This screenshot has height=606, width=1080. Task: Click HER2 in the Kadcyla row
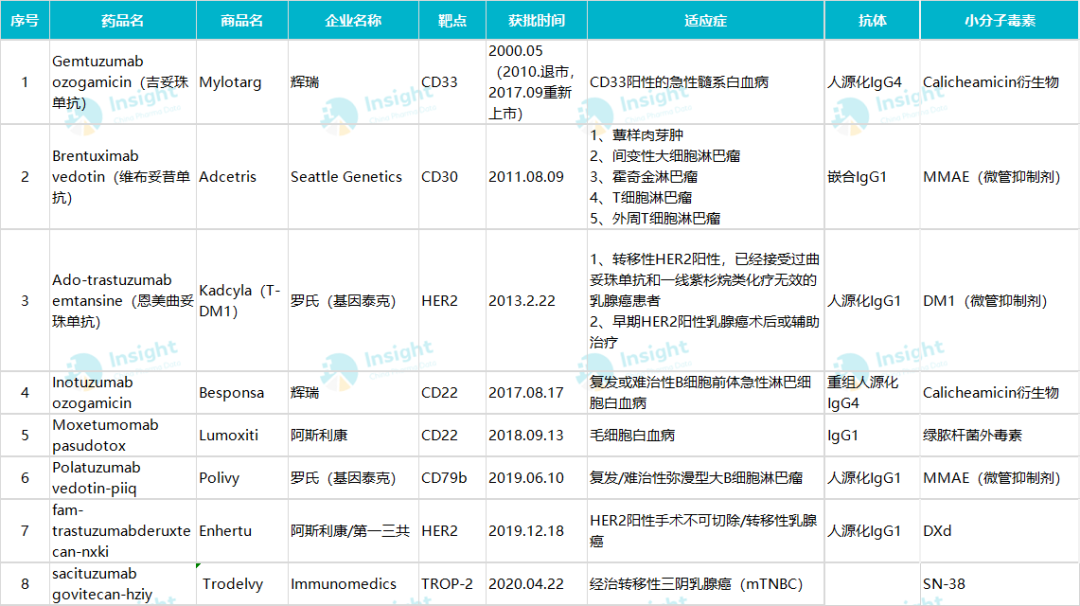pos(452,301)
